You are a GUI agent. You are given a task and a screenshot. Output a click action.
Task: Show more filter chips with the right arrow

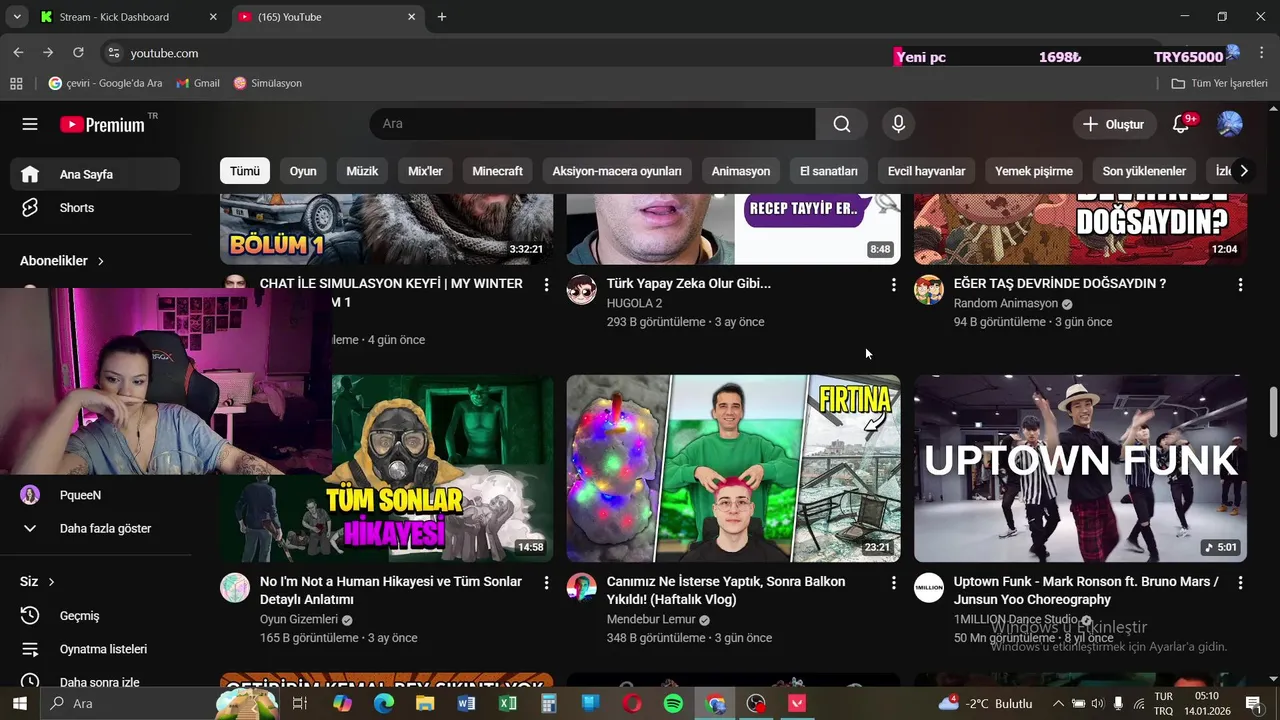[1243, 171]
